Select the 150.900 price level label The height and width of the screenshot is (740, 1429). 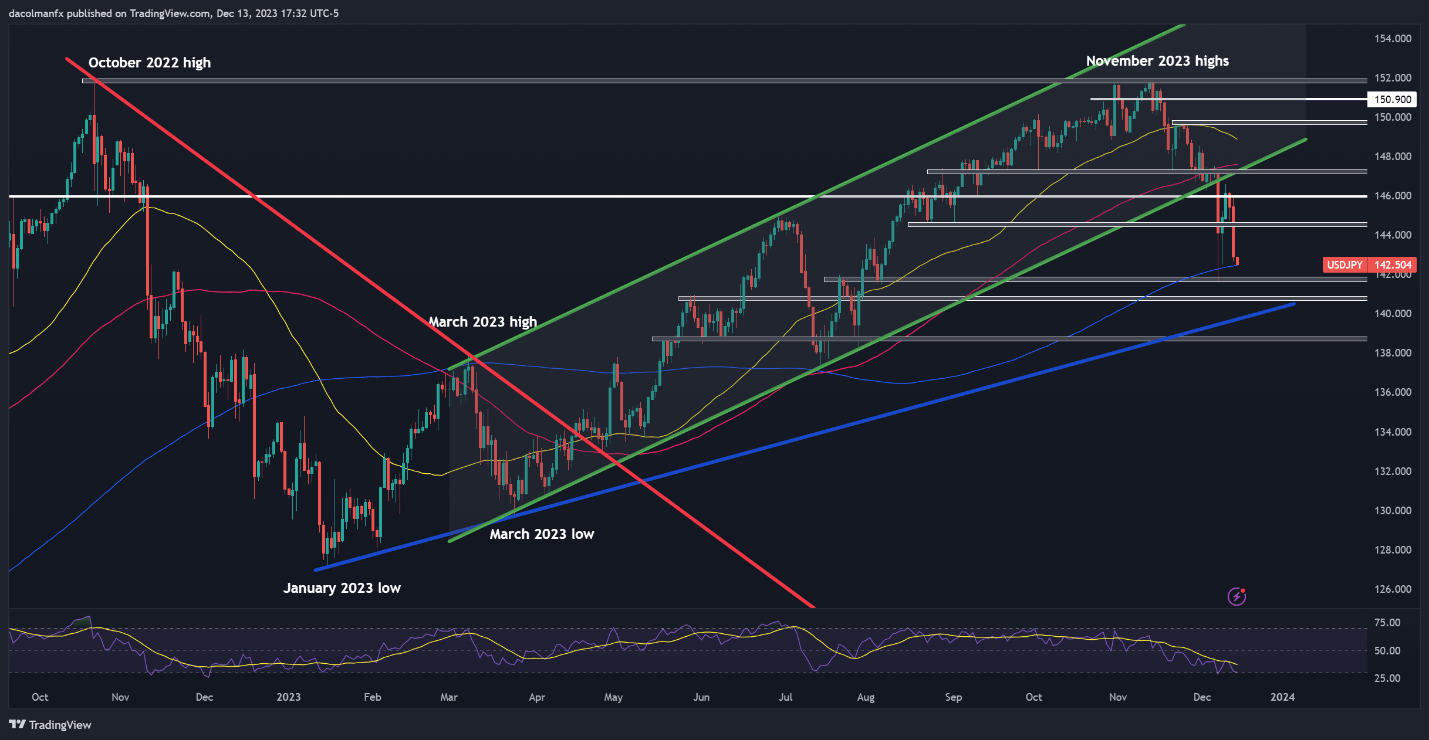click(1393, 100)
